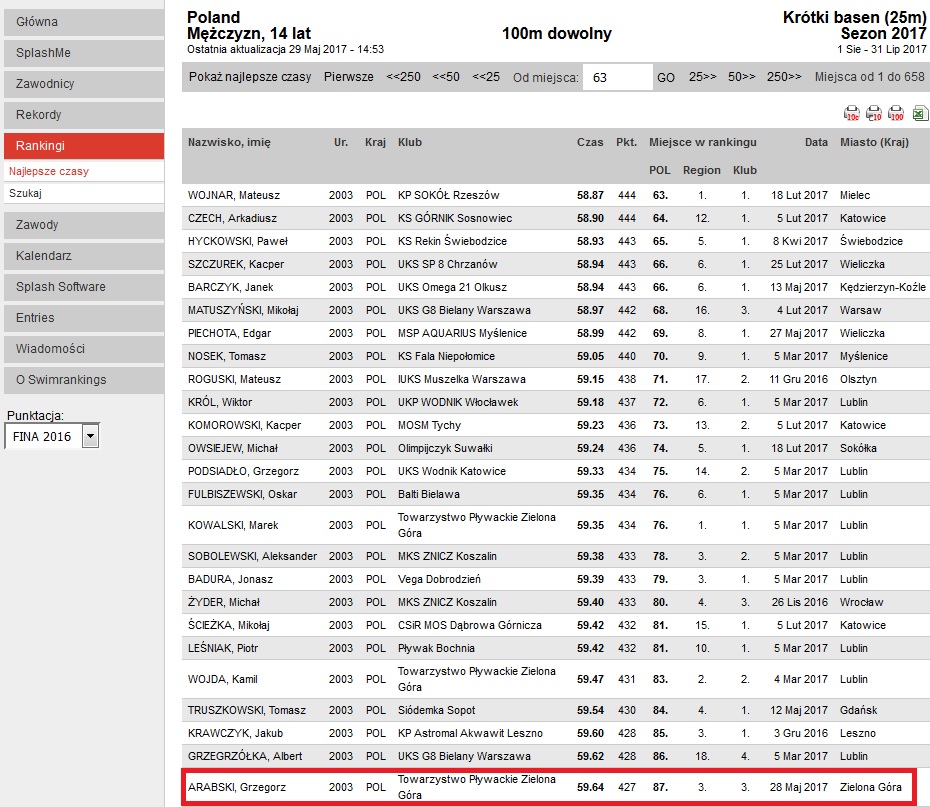Open swimmer HYCKOWSKI, Paweł
The height and width of the screenshot is (807, 930).
point(238,241)
